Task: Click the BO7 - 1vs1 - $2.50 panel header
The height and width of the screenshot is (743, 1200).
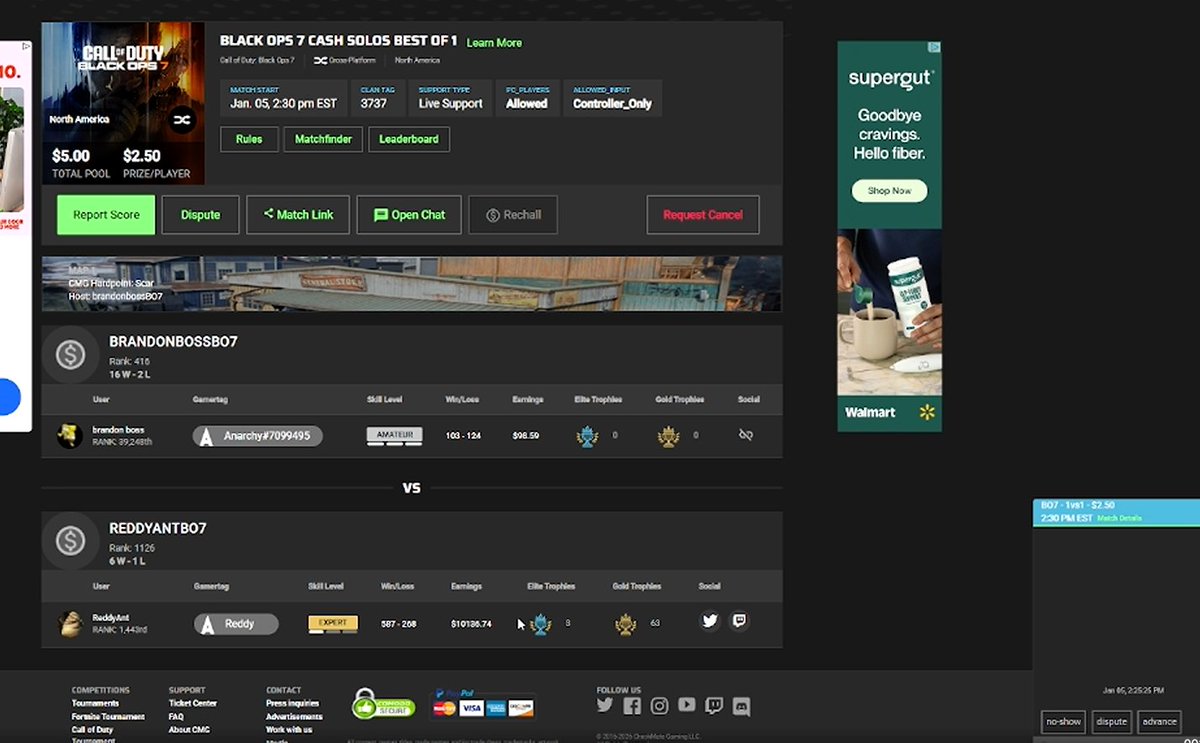Action: [1116, 512]
